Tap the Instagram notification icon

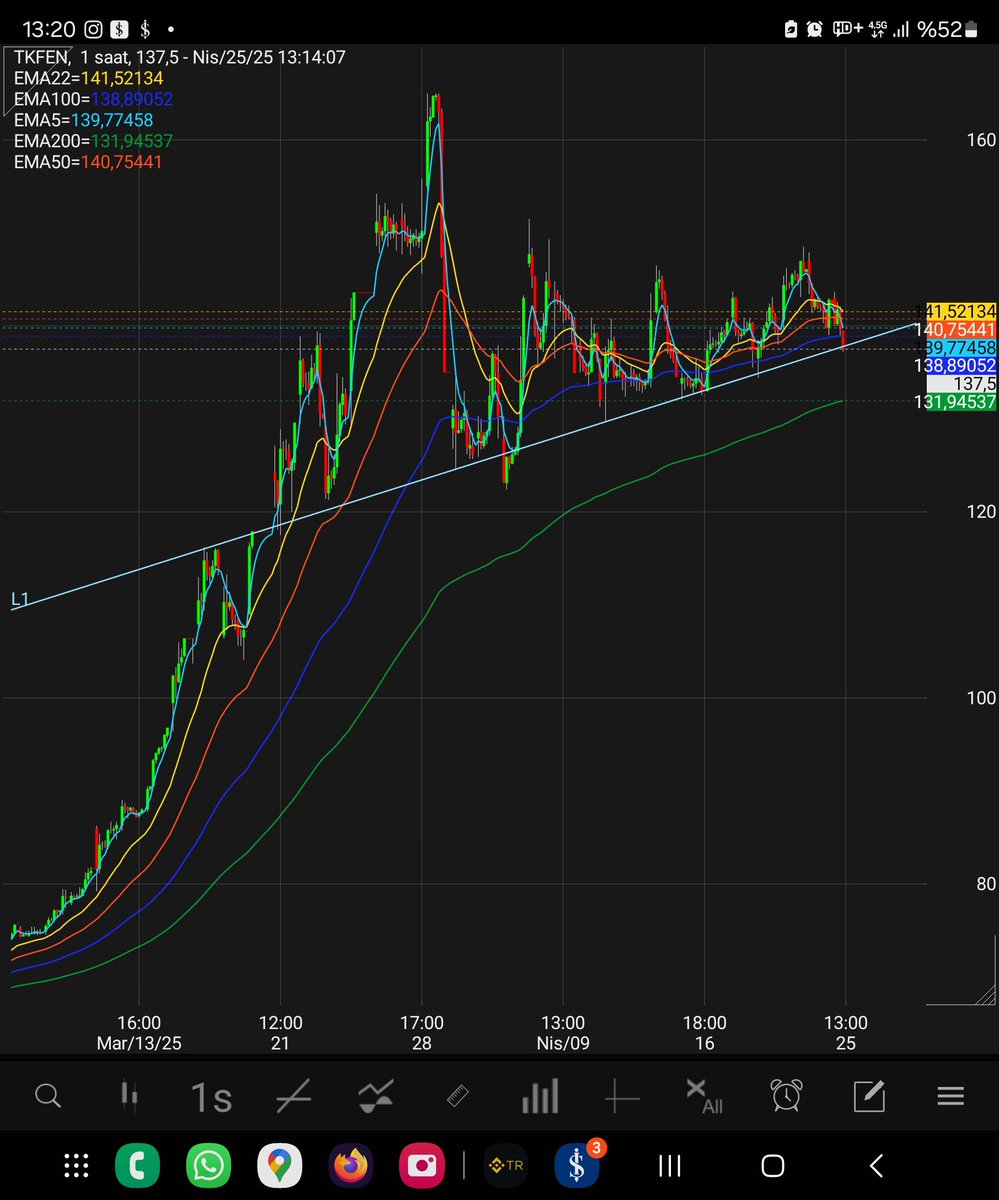coord(93,30)
